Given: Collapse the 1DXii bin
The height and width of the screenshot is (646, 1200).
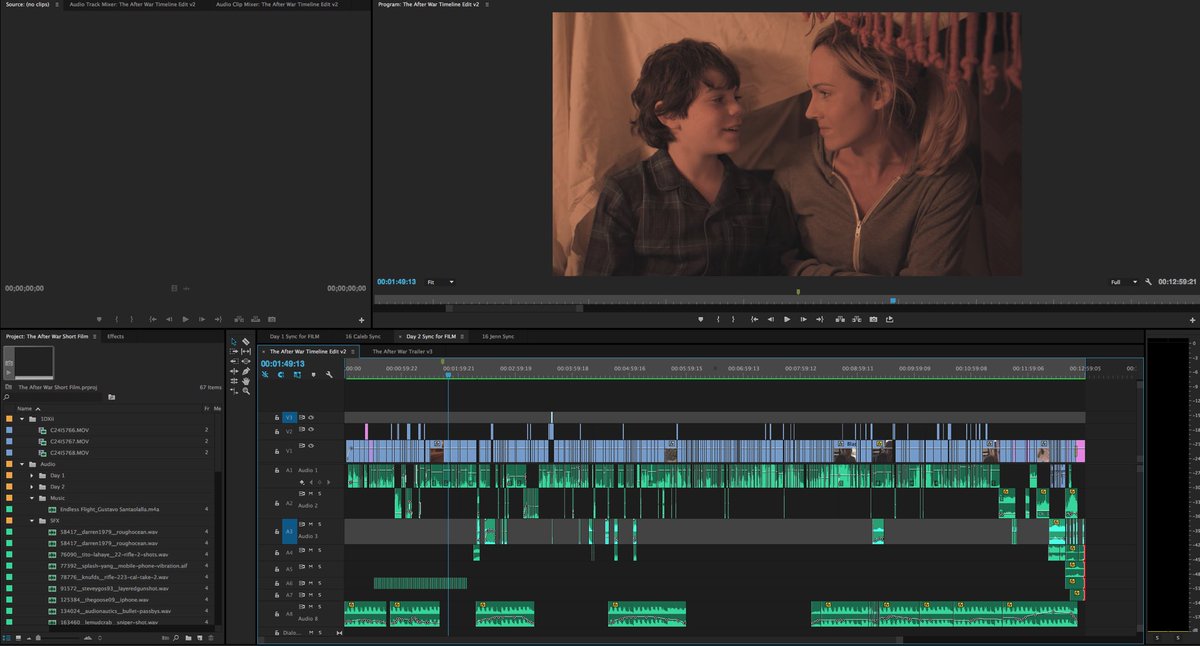Looking at the screenshot, I should point(22,419).
